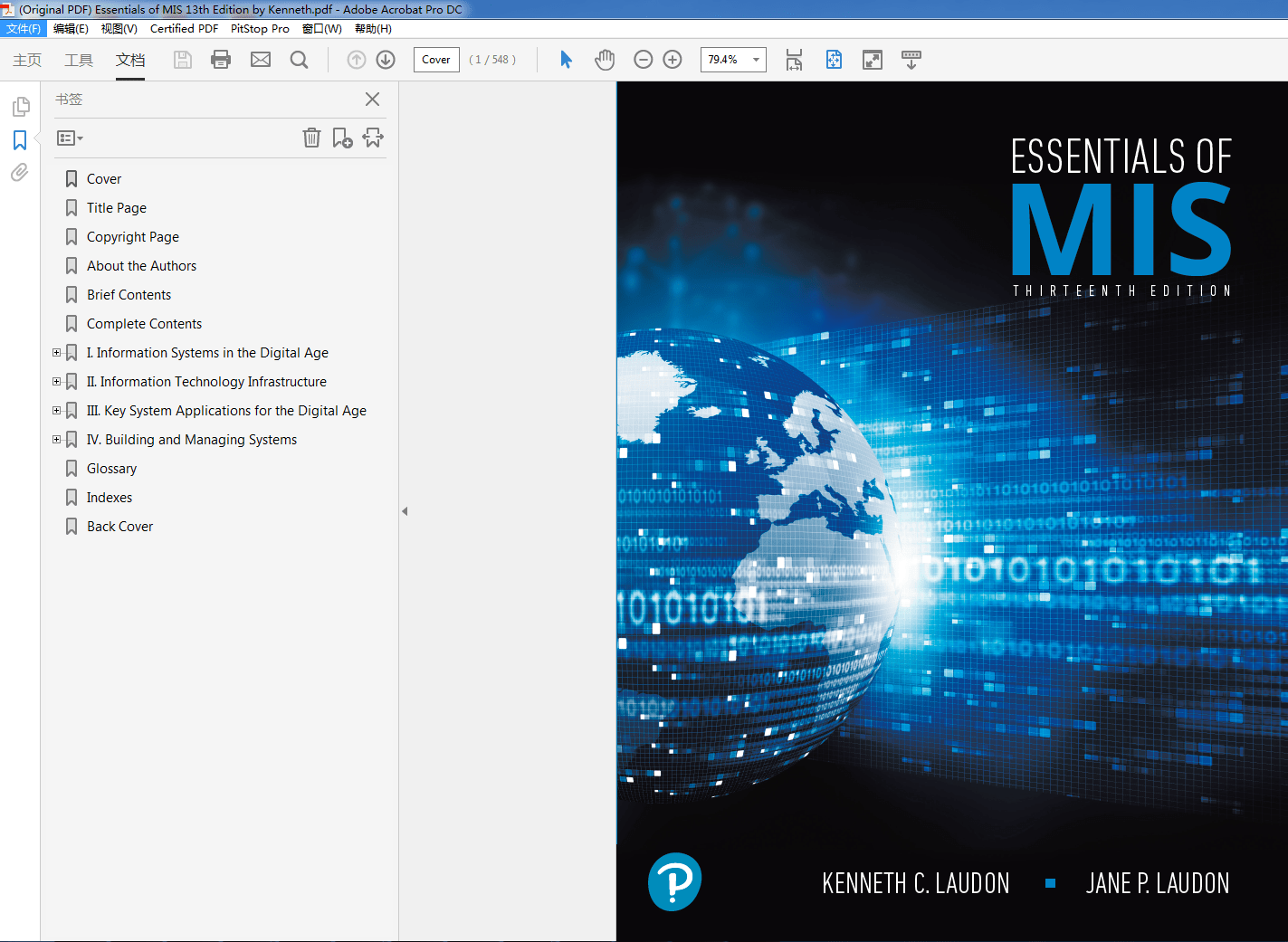Activate the arrow Selection tool
The height and width of the screenshot is (942, 1288).
pyautogui.click(x=565, y=59)
